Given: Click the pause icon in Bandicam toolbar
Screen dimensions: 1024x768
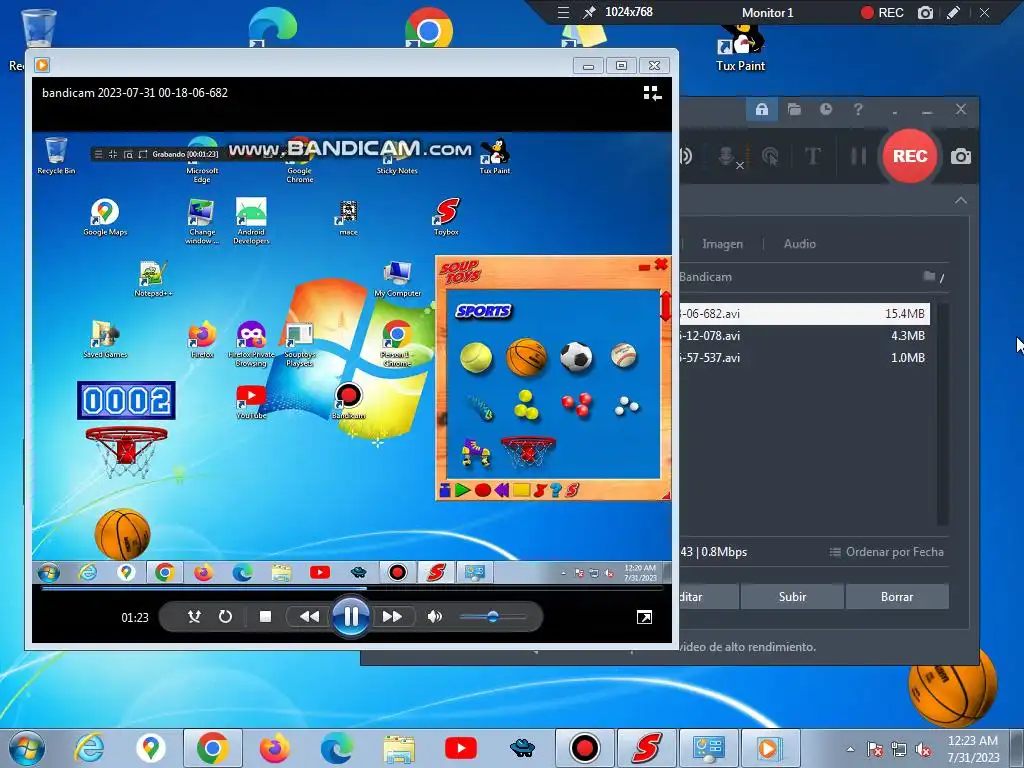Looking at the screenshot, I should click(858, 157).
